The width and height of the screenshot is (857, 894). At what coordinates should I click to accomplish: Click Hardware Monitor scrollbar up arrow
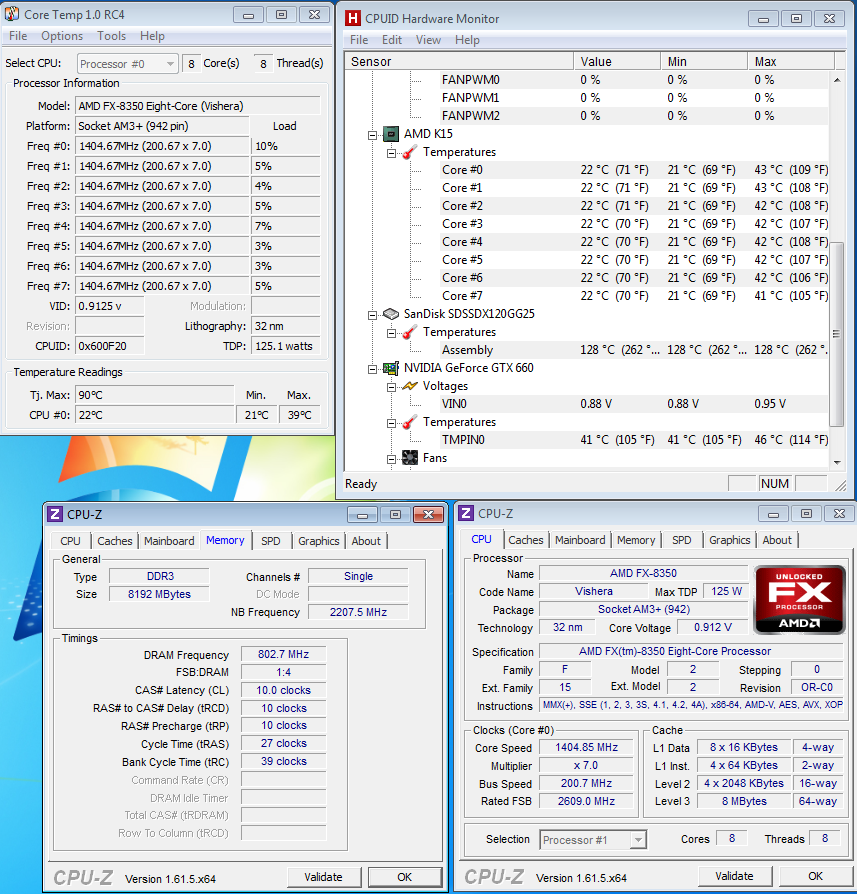coord(837,80)
